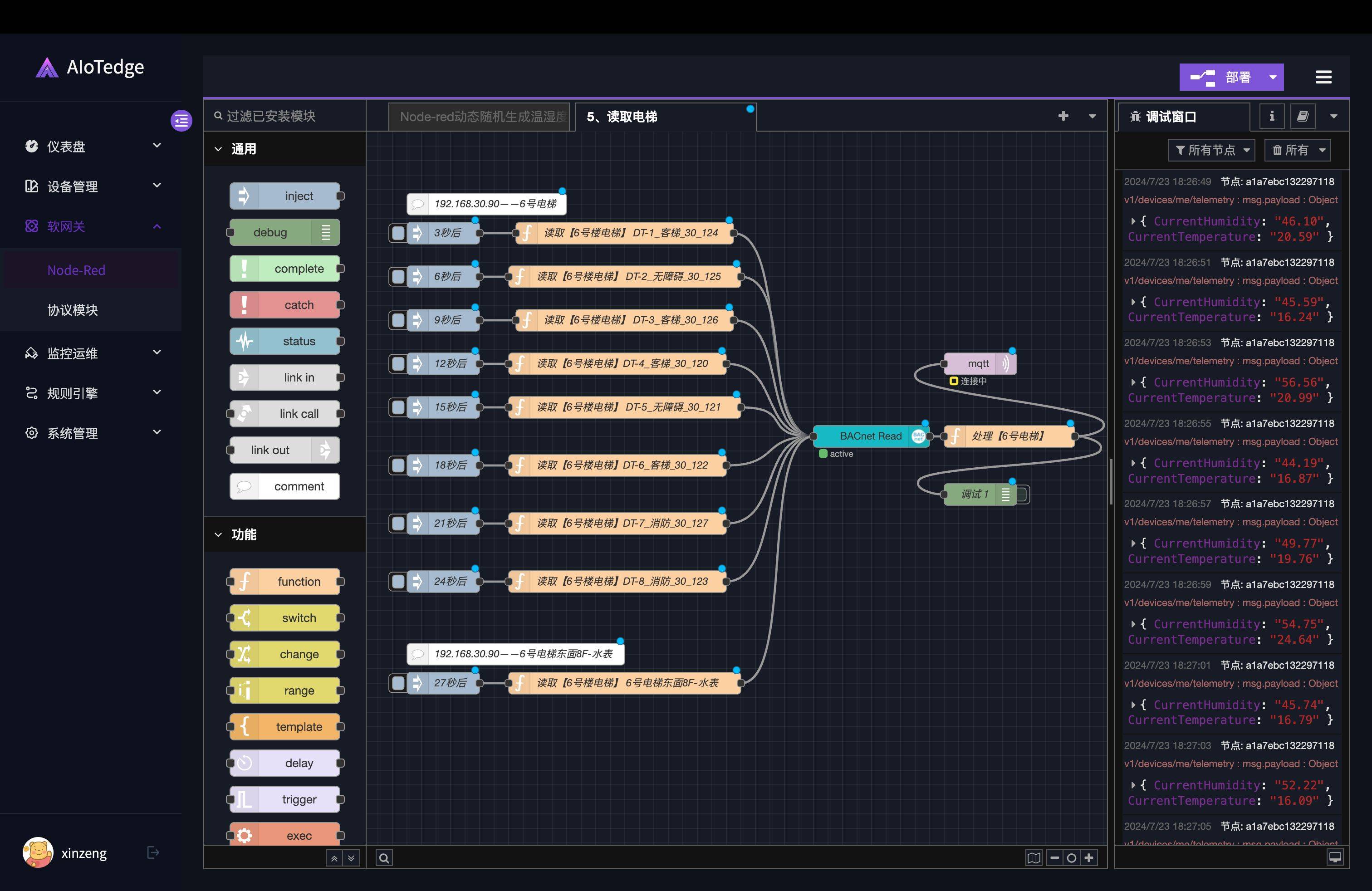Toggle the navigator map icon
The width and height of the screenshot is (1372, 891).
coord(1034,858)
